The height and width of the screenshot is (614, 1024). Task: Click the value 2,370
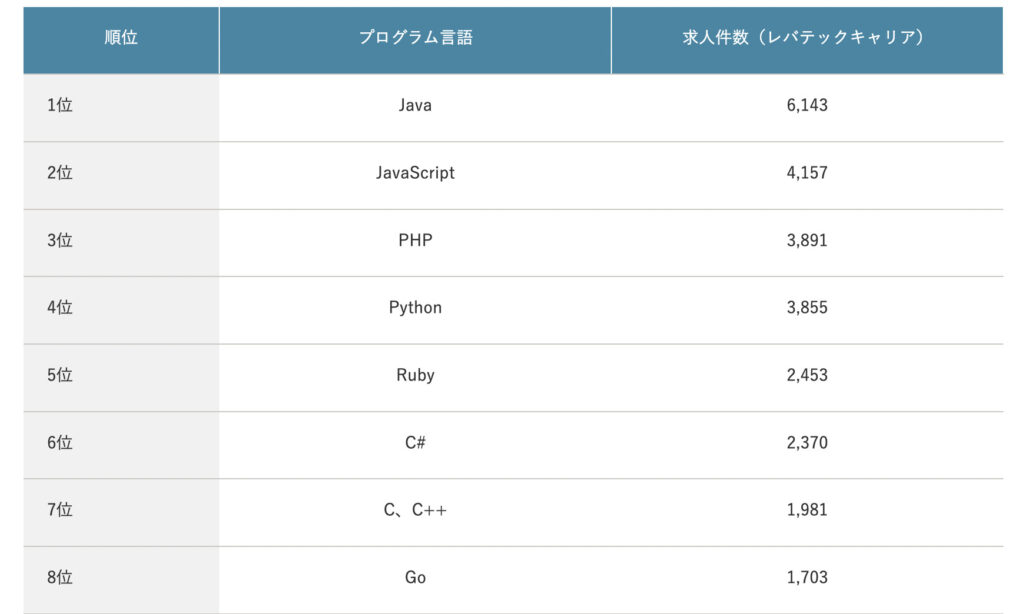tap(807, 443)
